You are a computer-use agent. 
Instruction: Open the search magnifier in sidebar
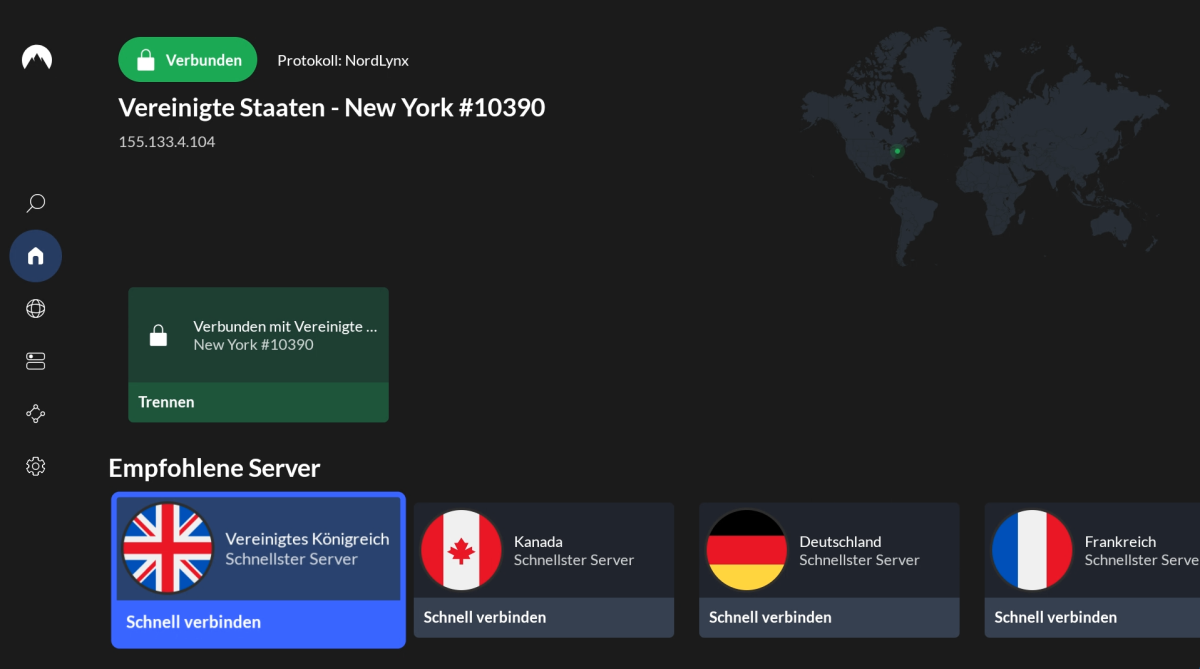(x=36, y=203)
